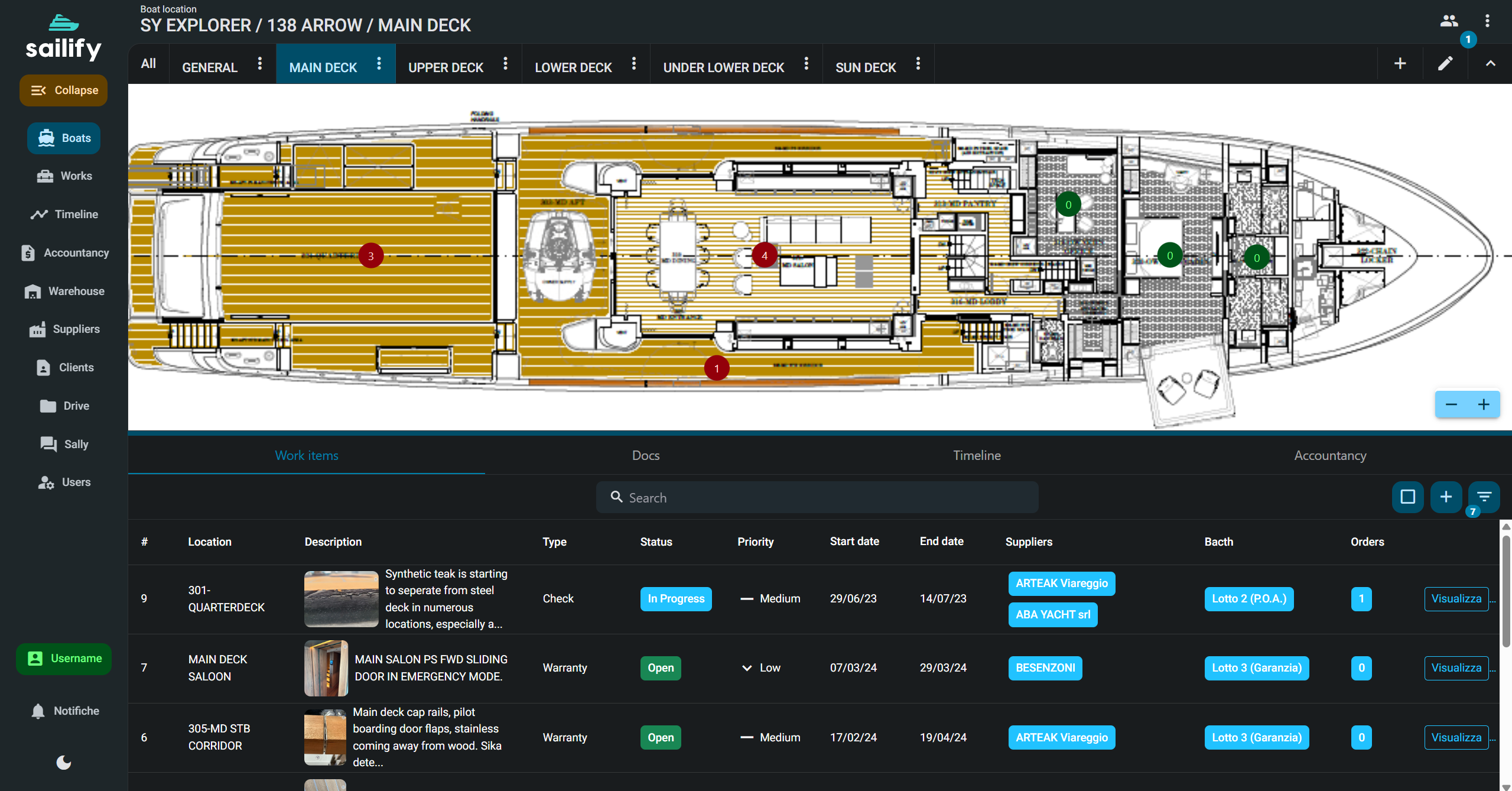
Task: Collapse the navigation sidebar
Action: tap(63, 90)
